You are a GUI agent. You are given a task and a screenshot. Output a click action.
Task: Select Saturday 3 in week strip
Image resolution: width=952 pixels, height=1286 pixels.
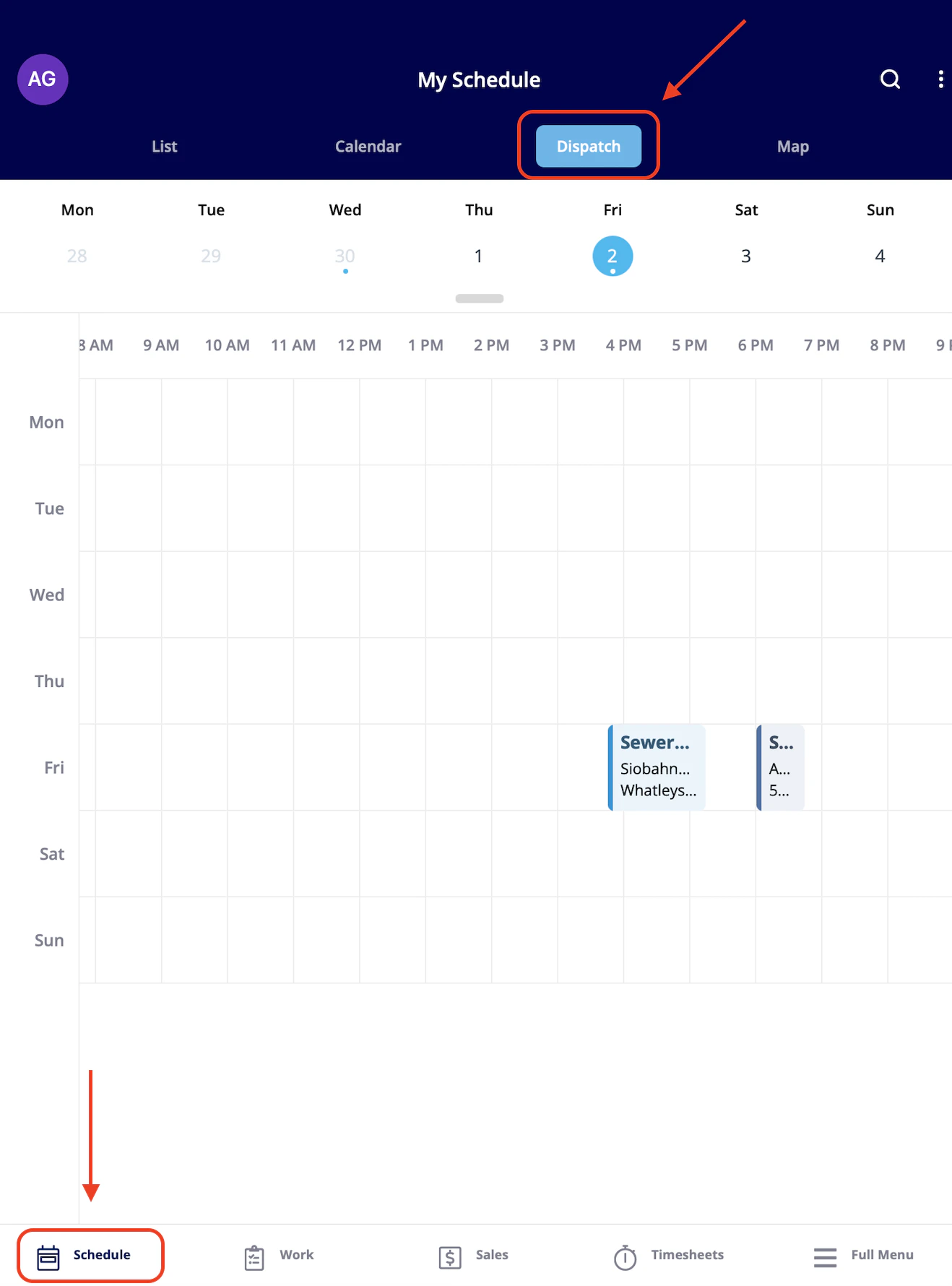[x=746, y=256]
